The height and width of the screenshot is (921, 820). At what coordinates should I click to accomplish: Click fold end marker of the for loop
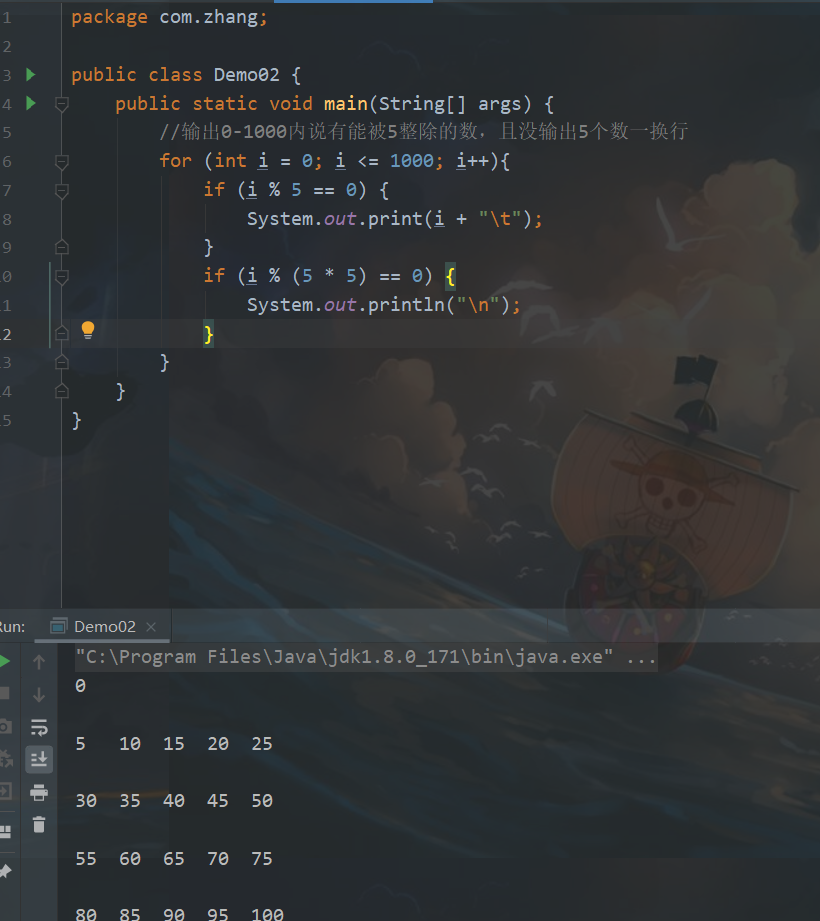(x=62, y=362)
